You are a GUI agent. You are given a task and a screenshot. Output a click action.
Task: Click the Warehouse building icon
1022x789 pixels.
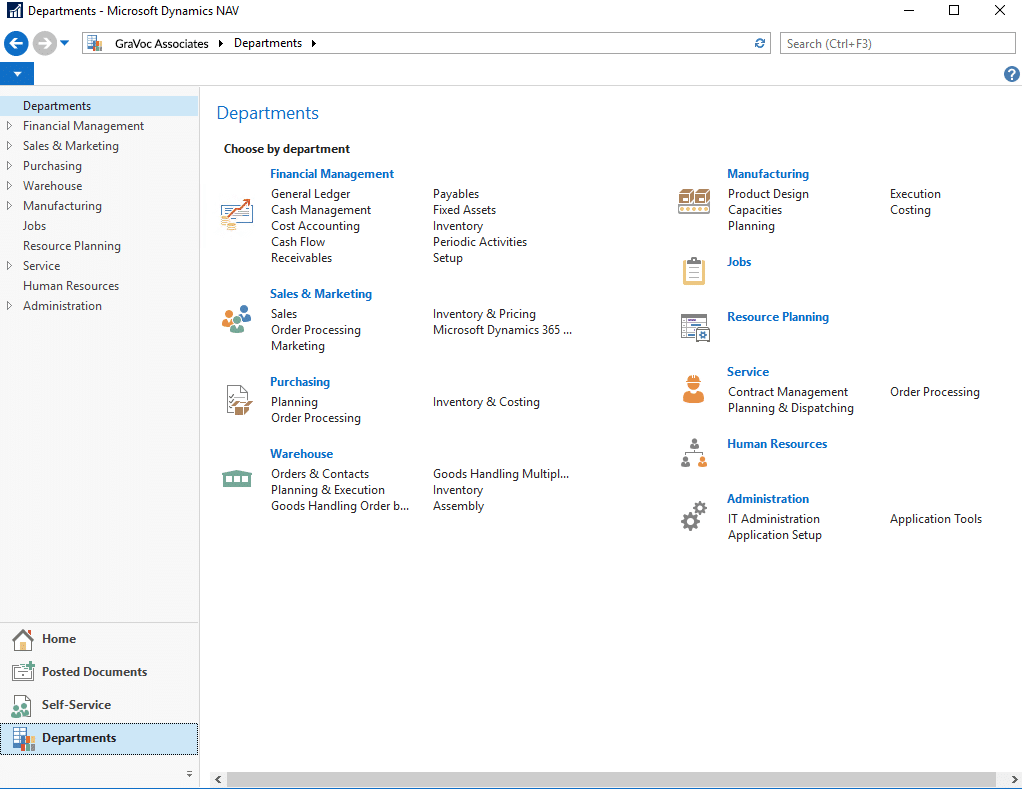click(237, 479)
